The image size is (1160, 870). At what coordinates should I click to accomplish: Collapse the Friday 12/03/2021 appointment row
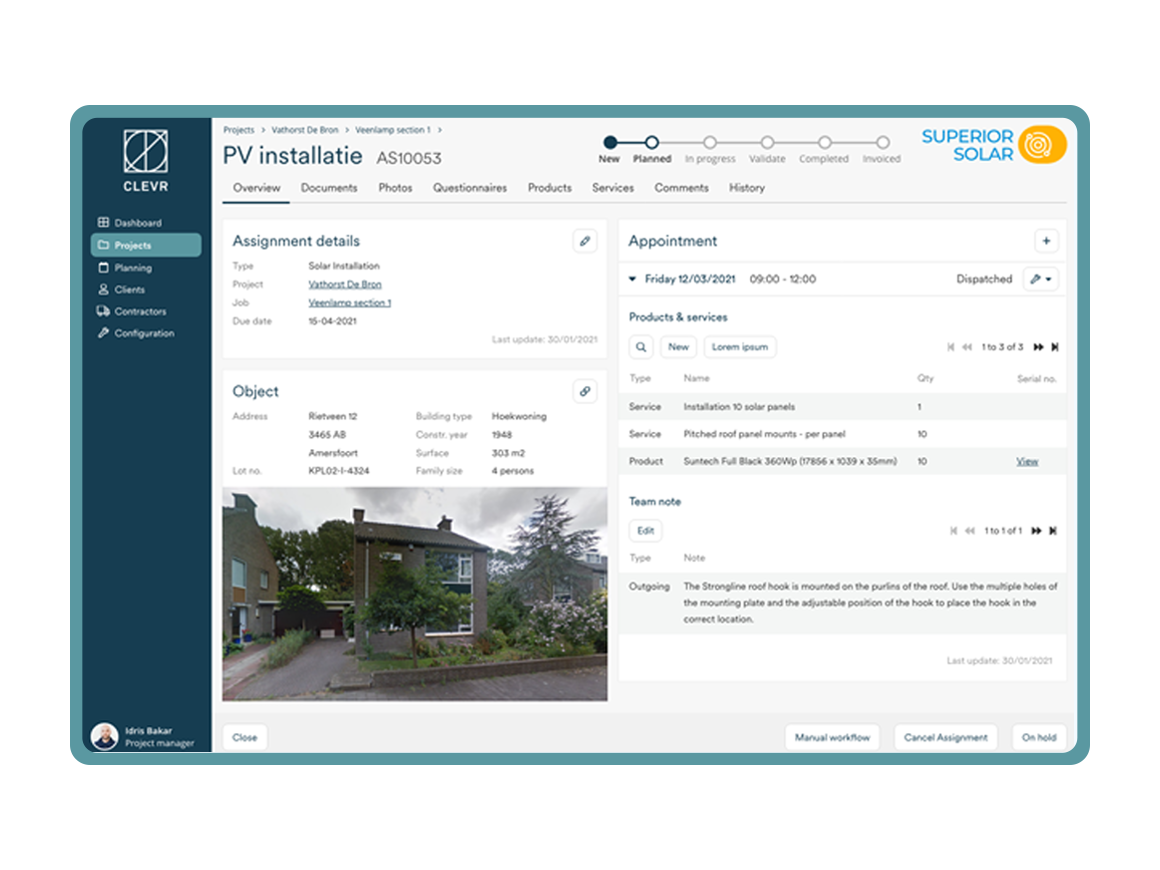633,280
